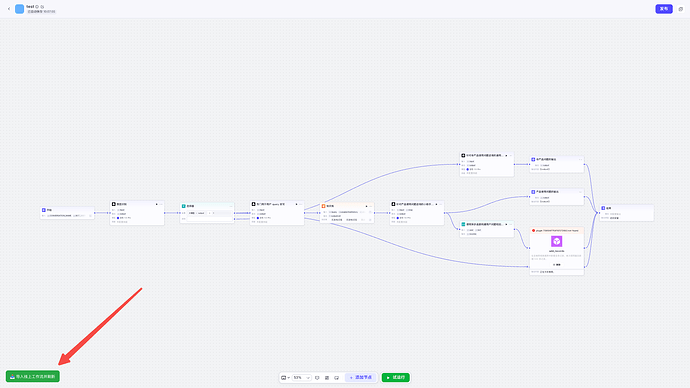Open middle-right LLM node's more menu
690x388 pixels.
(441, 204)
